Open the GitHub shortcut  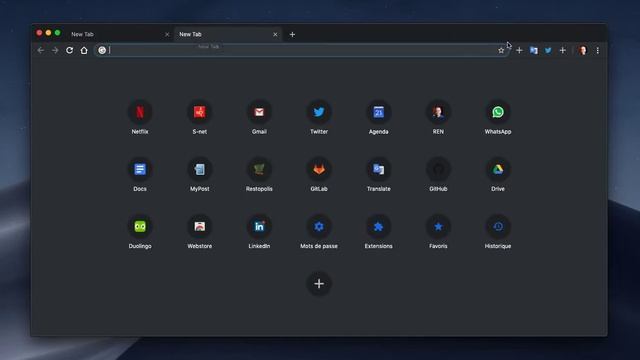click(x=438, y=174)
